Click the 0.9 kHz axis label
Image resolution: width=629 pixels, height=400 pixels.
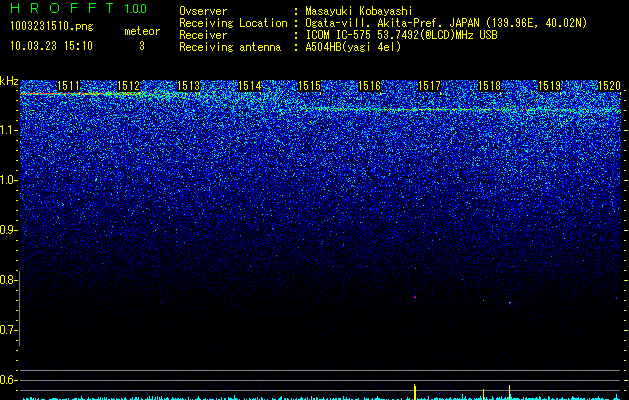click(9, 230)
